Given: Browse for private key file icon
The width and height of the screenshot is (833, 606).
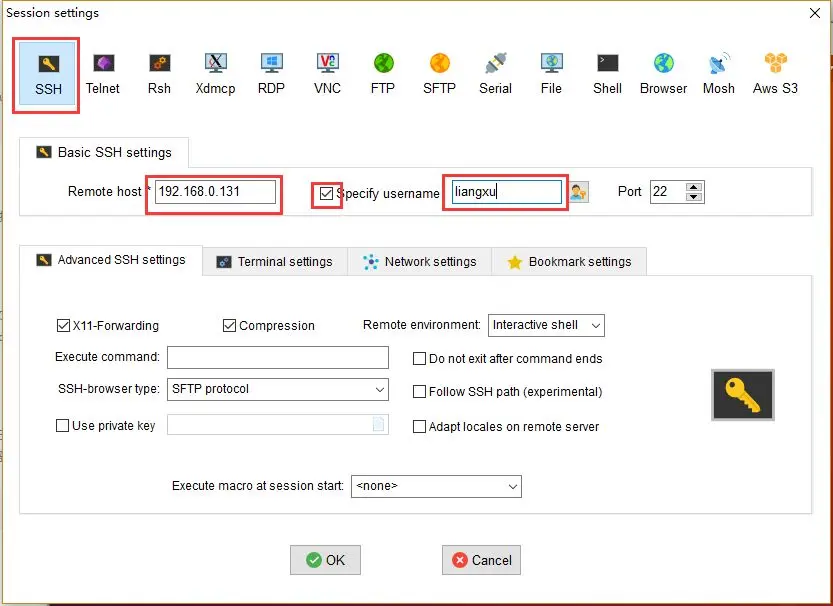Looking at the screenshot, I should point(378,424).
